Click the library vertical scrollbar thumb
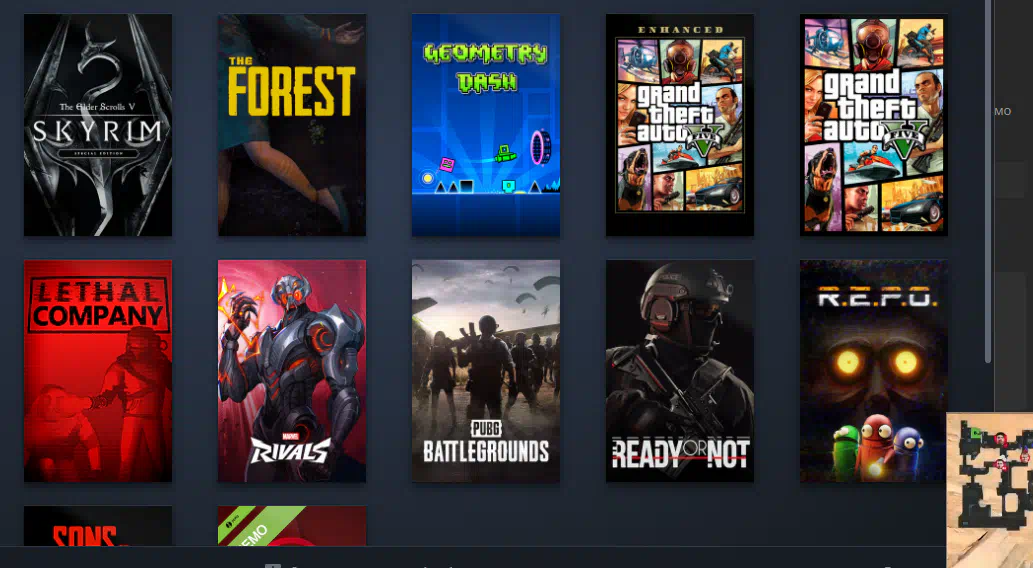1033x568 pixels. click(988, 181)
